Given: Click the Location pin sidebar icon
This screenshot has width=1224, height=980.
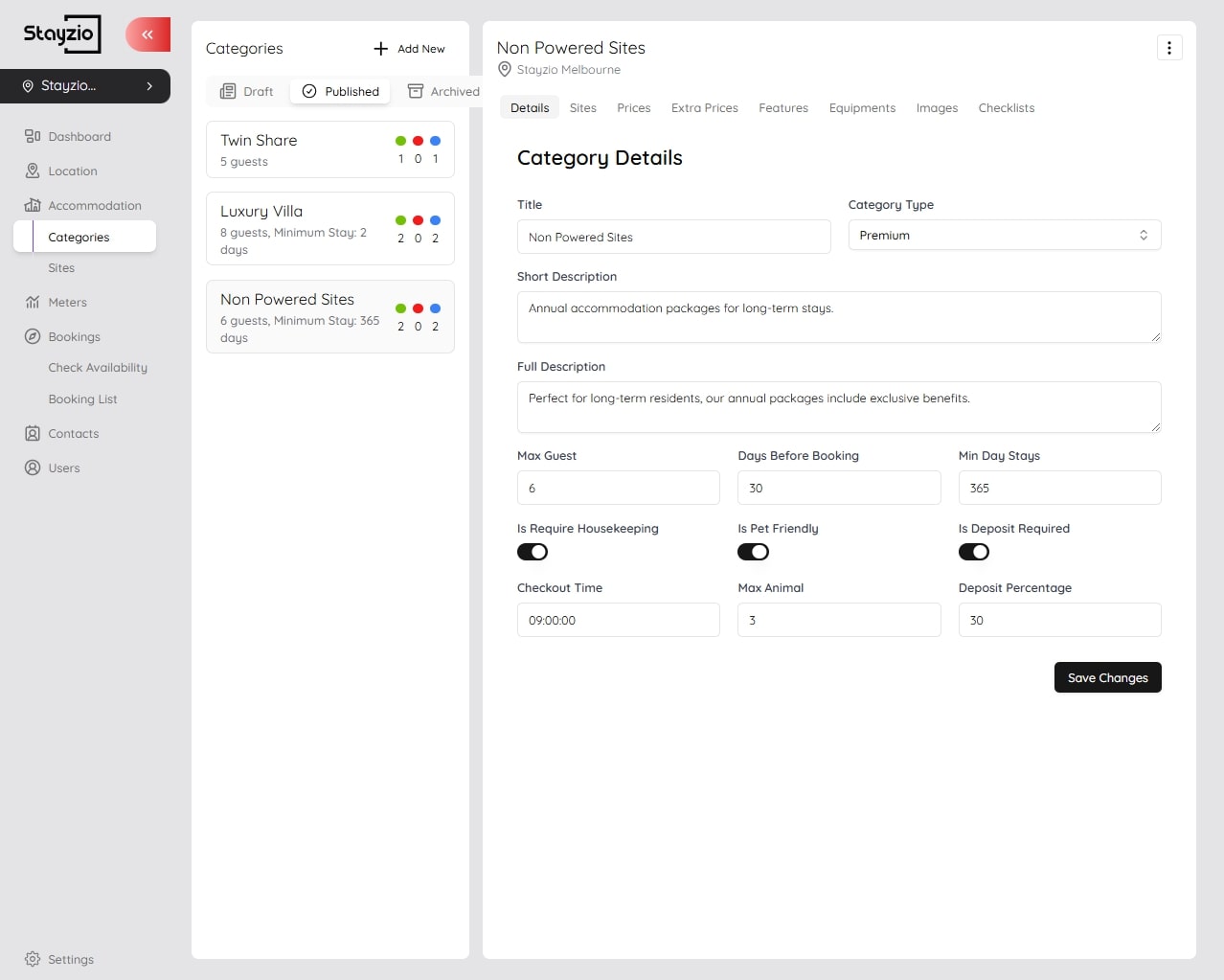Looking at the screenshot, I should (x=33, y=171).
